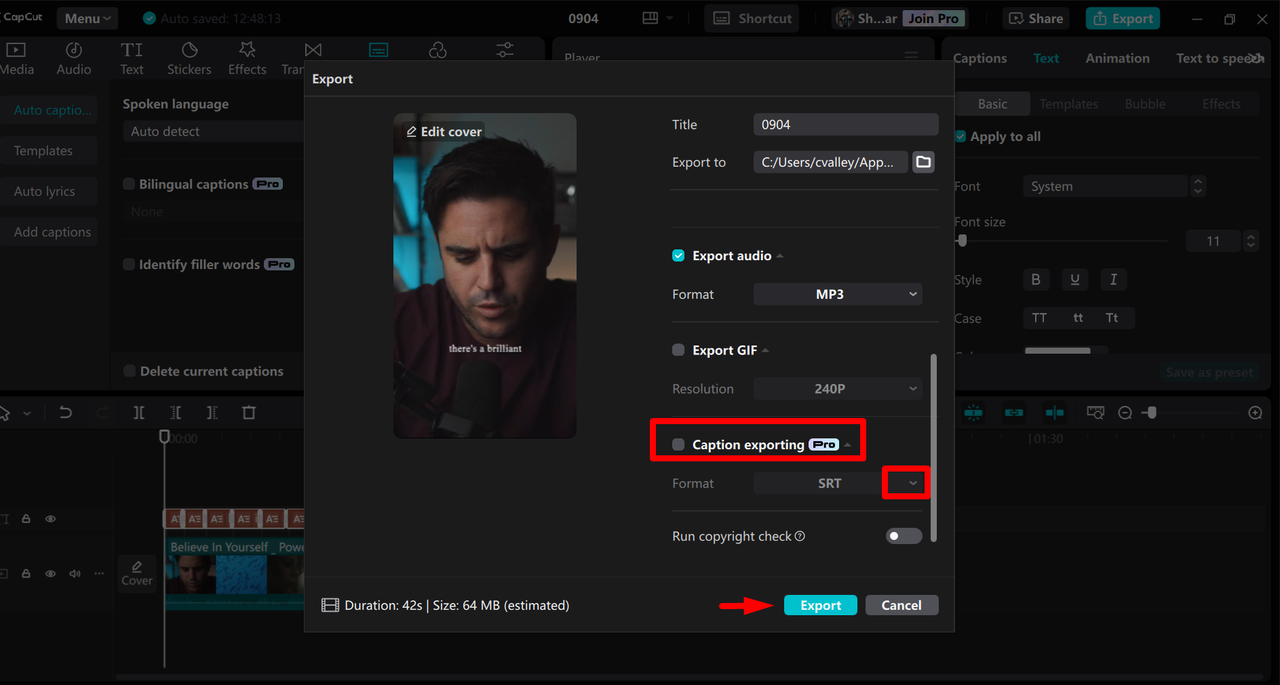Open the 240P GIF resolution dropdown
Screen dimensions: 1280x685
[x=838, y=389]
